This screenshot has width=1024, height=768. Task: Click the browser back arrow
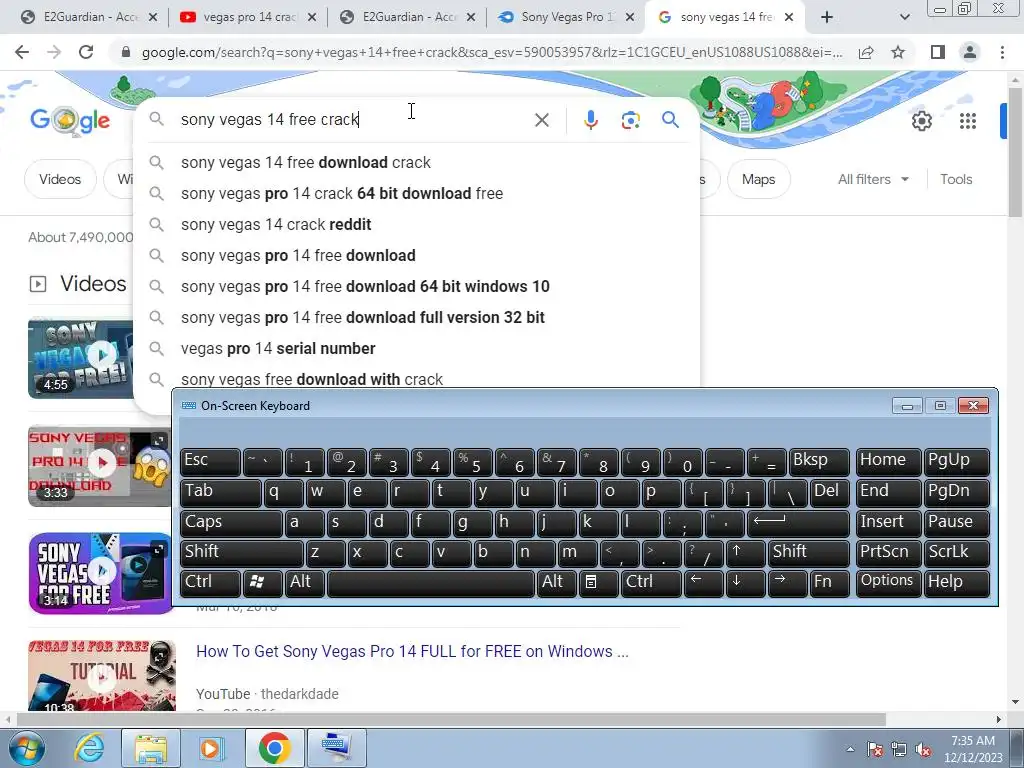point(22,52)
